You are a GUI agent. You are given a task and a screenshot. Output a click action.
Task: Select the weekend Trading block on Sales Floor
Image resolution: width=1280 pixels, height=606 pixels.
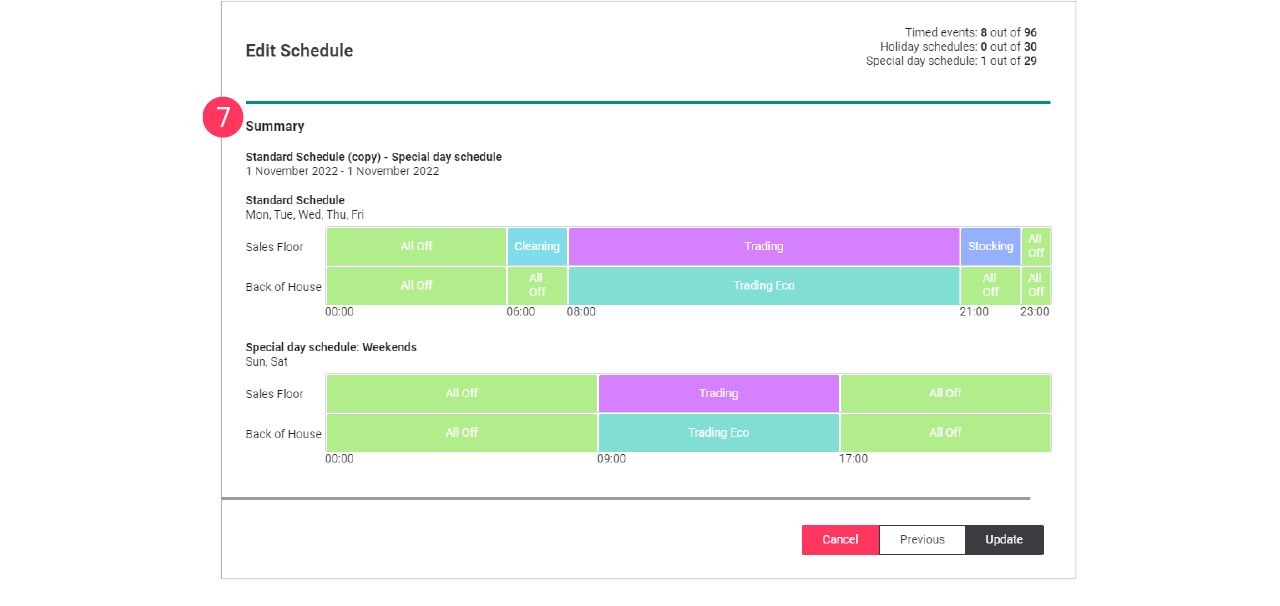(718, 393)
